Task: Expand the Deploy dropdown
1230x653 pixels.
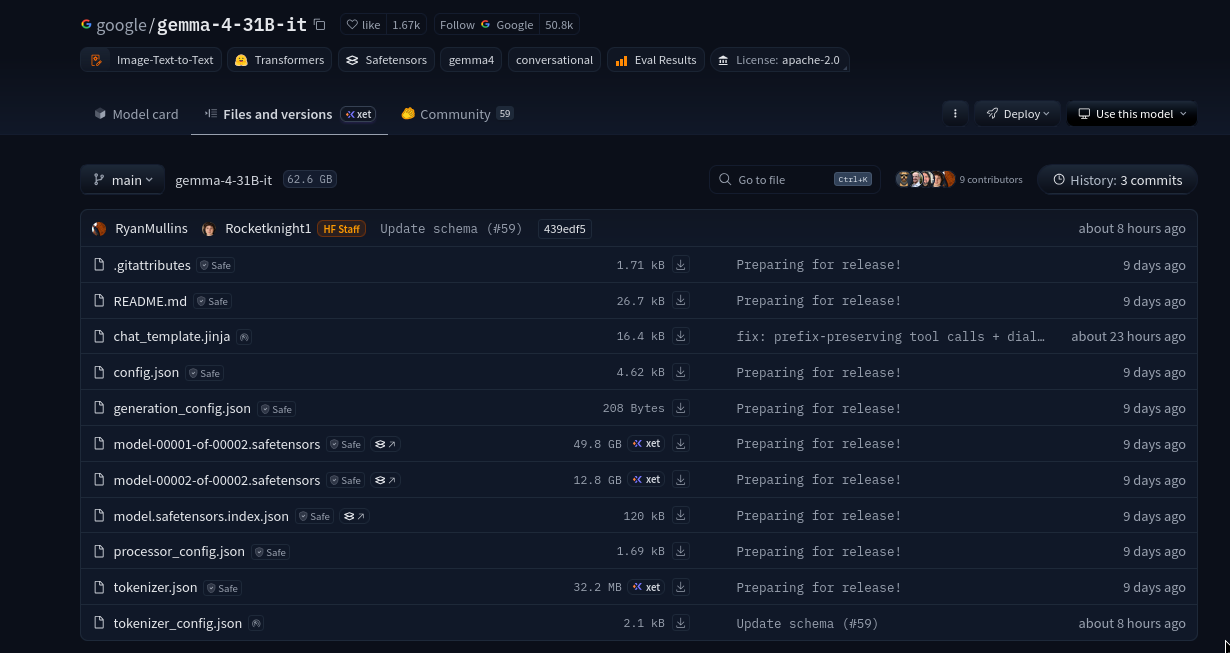Action: pyautogui.click(x=1017, y=113)
